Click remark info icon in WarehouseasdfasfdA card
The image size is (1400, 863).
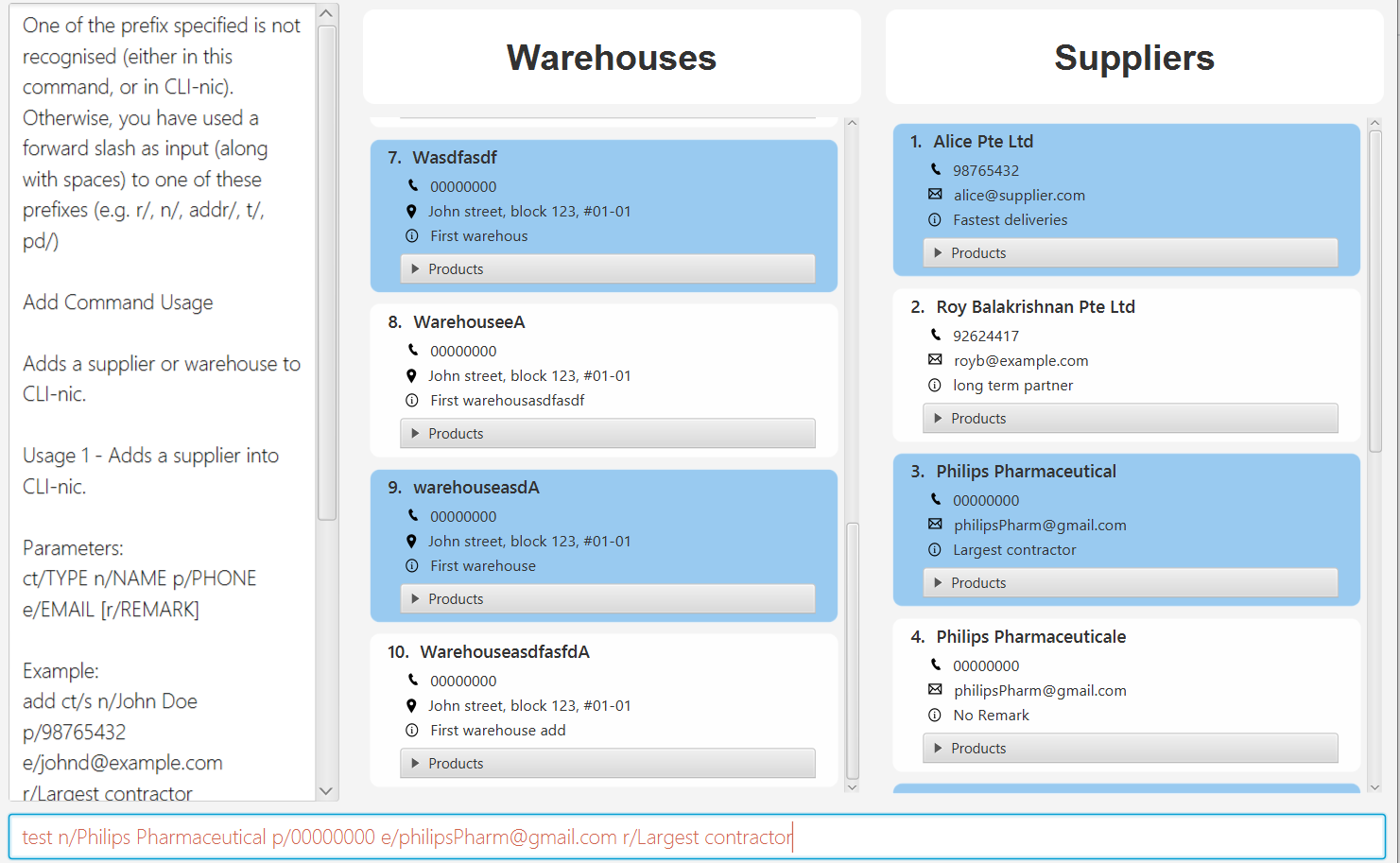[x=412, y=730]
